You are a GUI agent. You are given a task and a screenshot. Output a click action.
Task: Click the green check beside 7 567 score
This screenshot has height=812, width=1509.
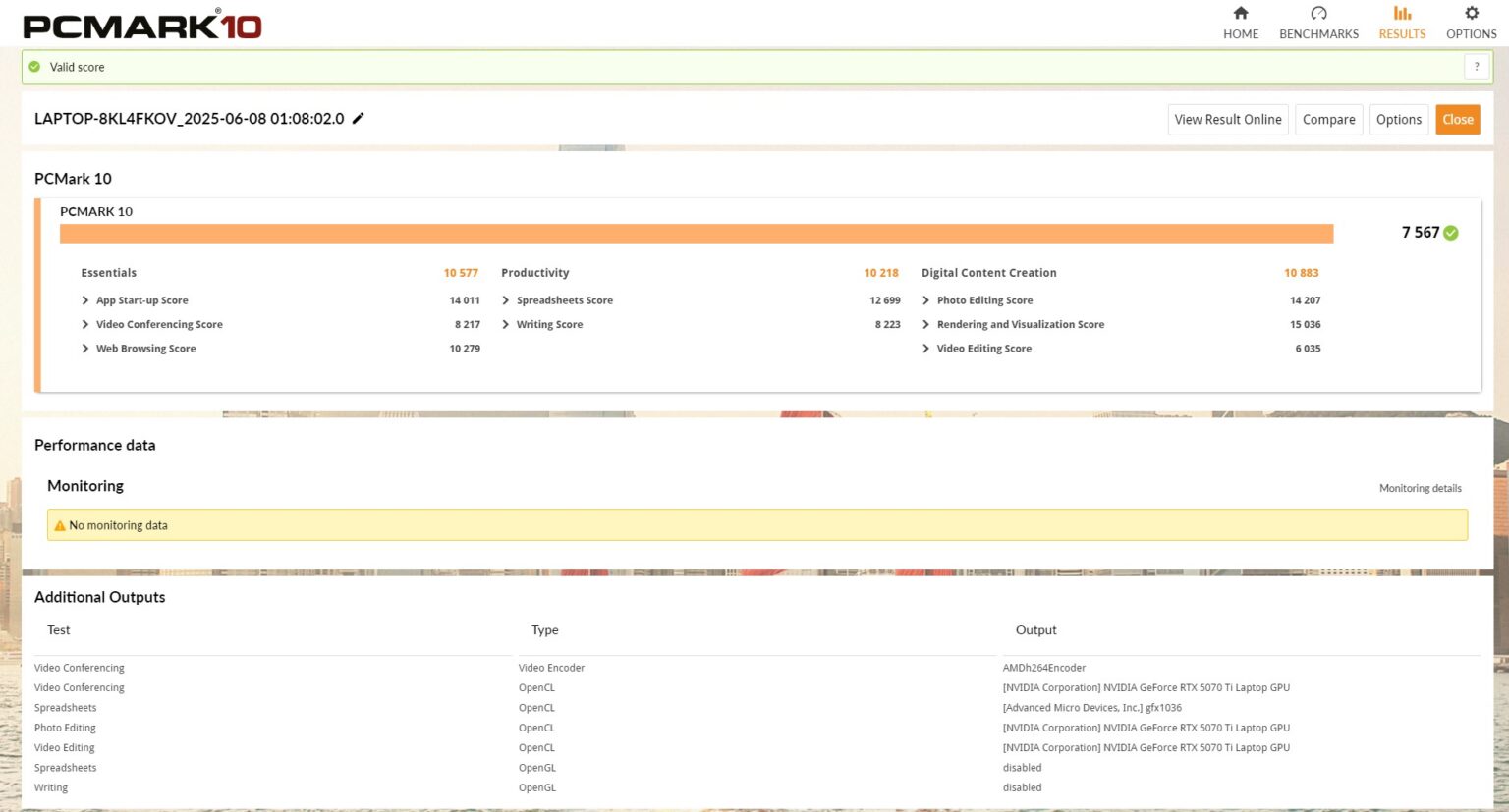[x=1451, y=233]
